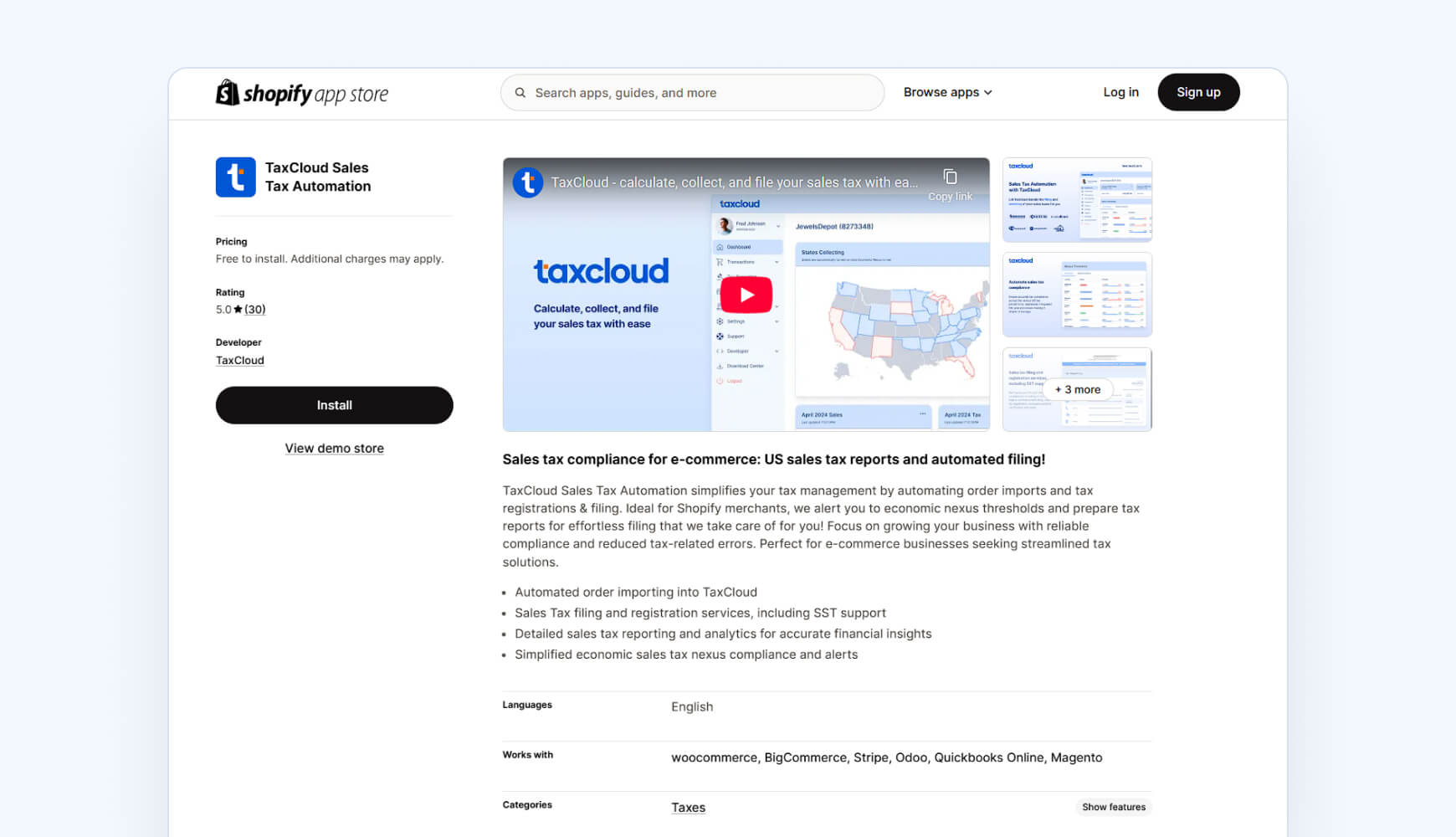Image resolution: width=1456 pixels, height=837 pixels.
Task: Click the English language value
Action: click(x=692, y=706)
